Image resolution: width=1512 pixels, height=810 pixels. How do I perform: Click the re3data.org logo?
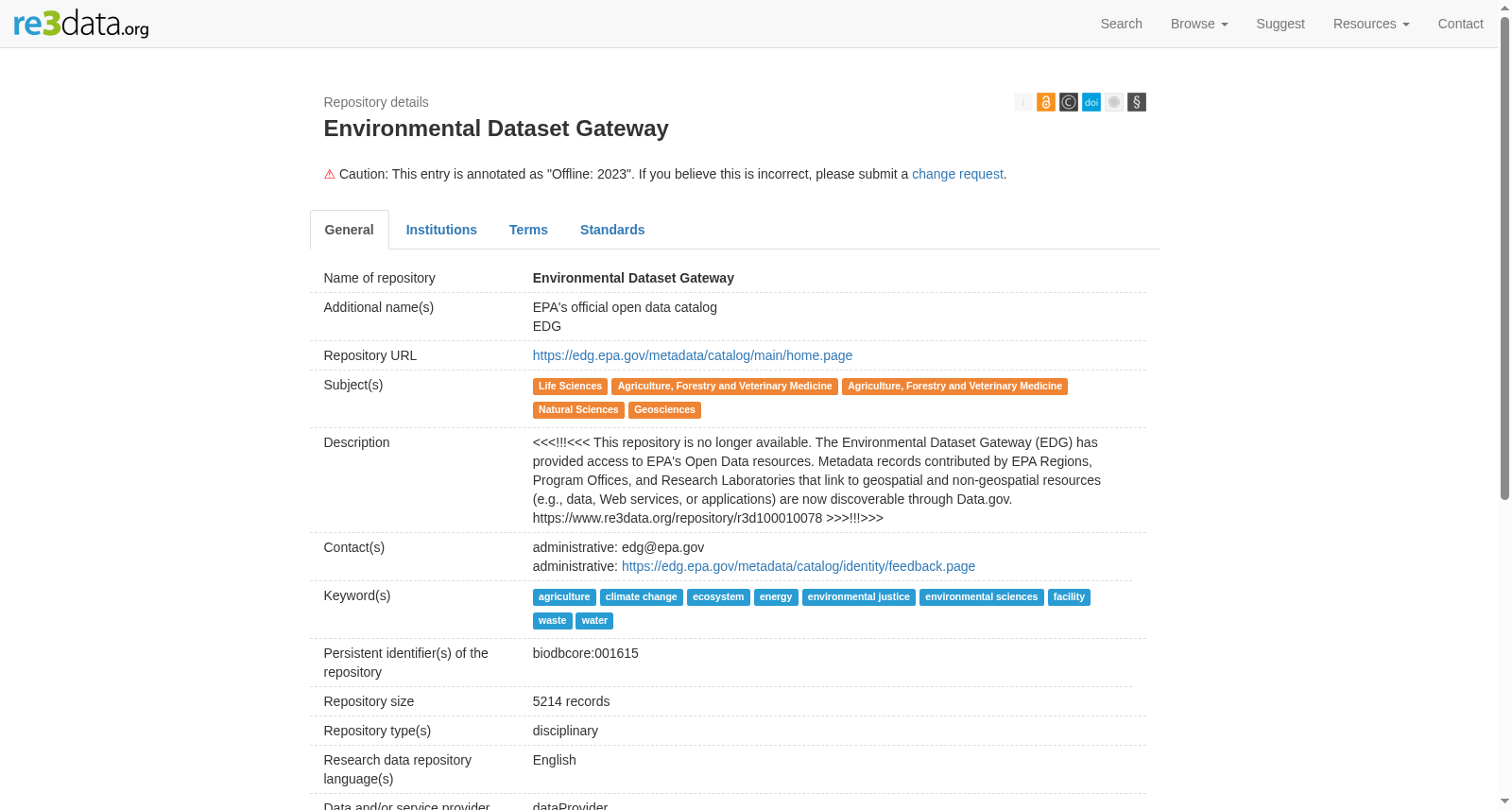click(x=81, y=24)
